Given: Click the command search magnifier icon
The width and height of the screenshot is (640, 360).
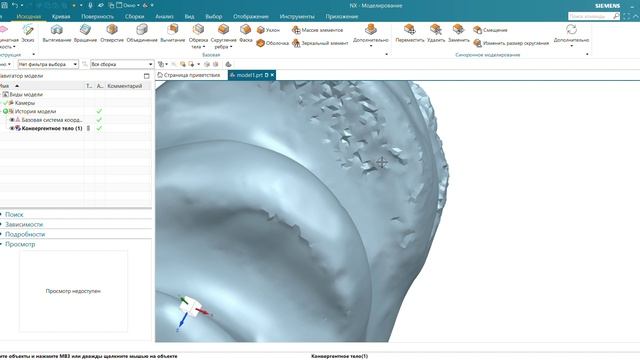Looking at the screenshot, I should 616,16.
